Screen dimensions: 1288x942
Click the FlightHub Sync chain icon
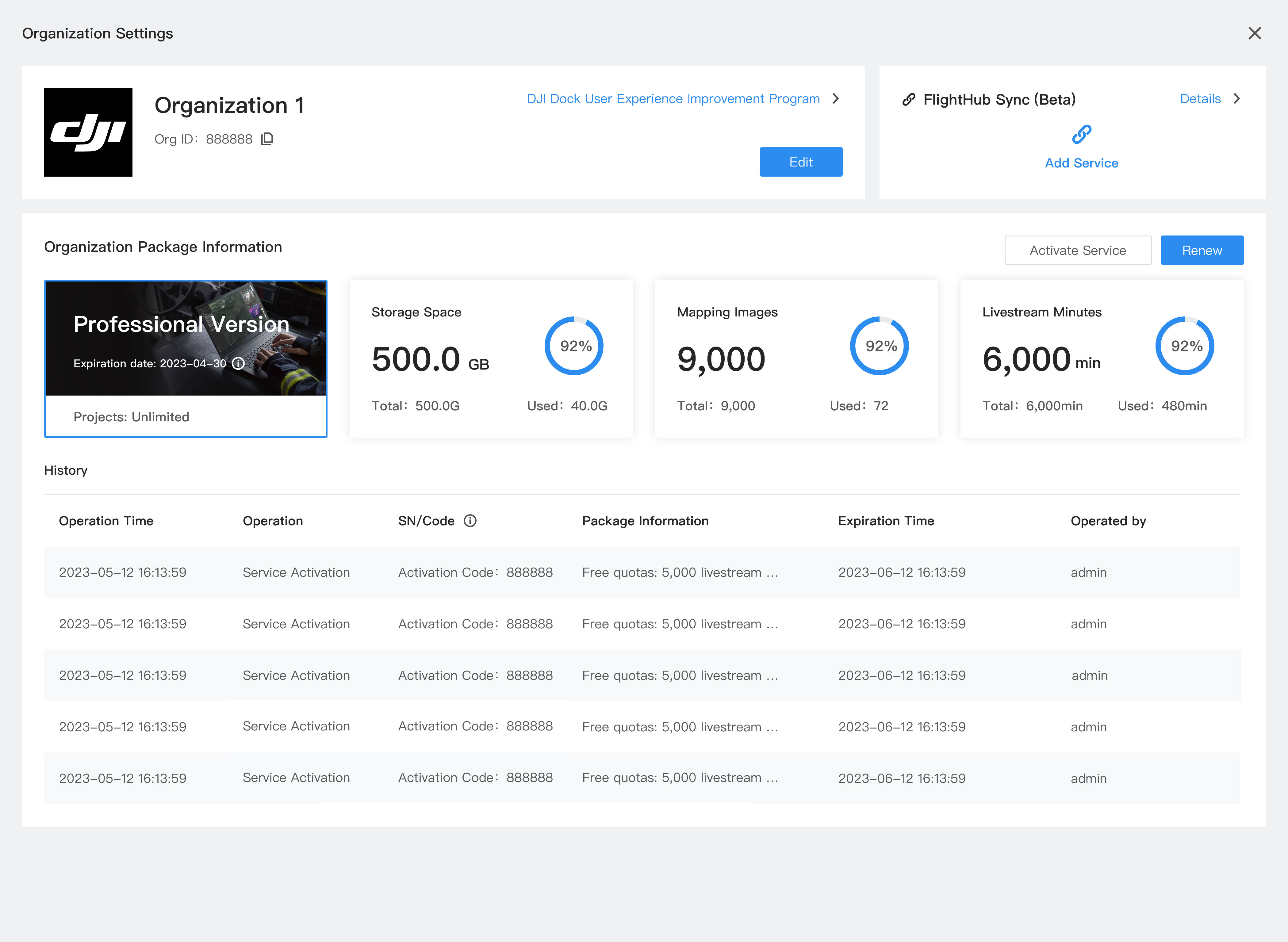coord(909,100)
